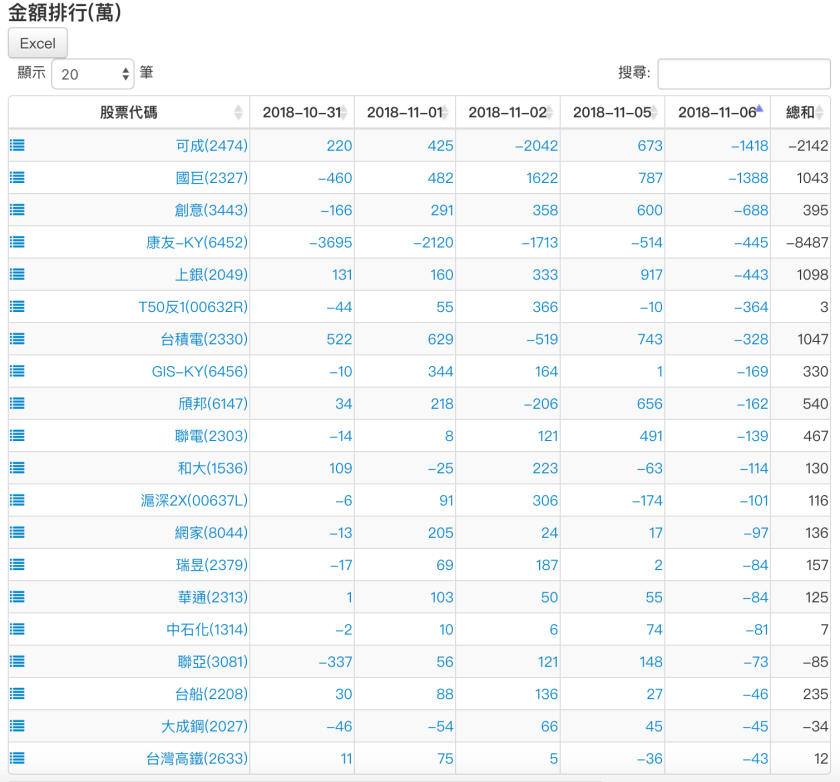Click the detail icon beside 台船(2208)
The height and width of the screenshot is (782, 840).
click(17, 694)
